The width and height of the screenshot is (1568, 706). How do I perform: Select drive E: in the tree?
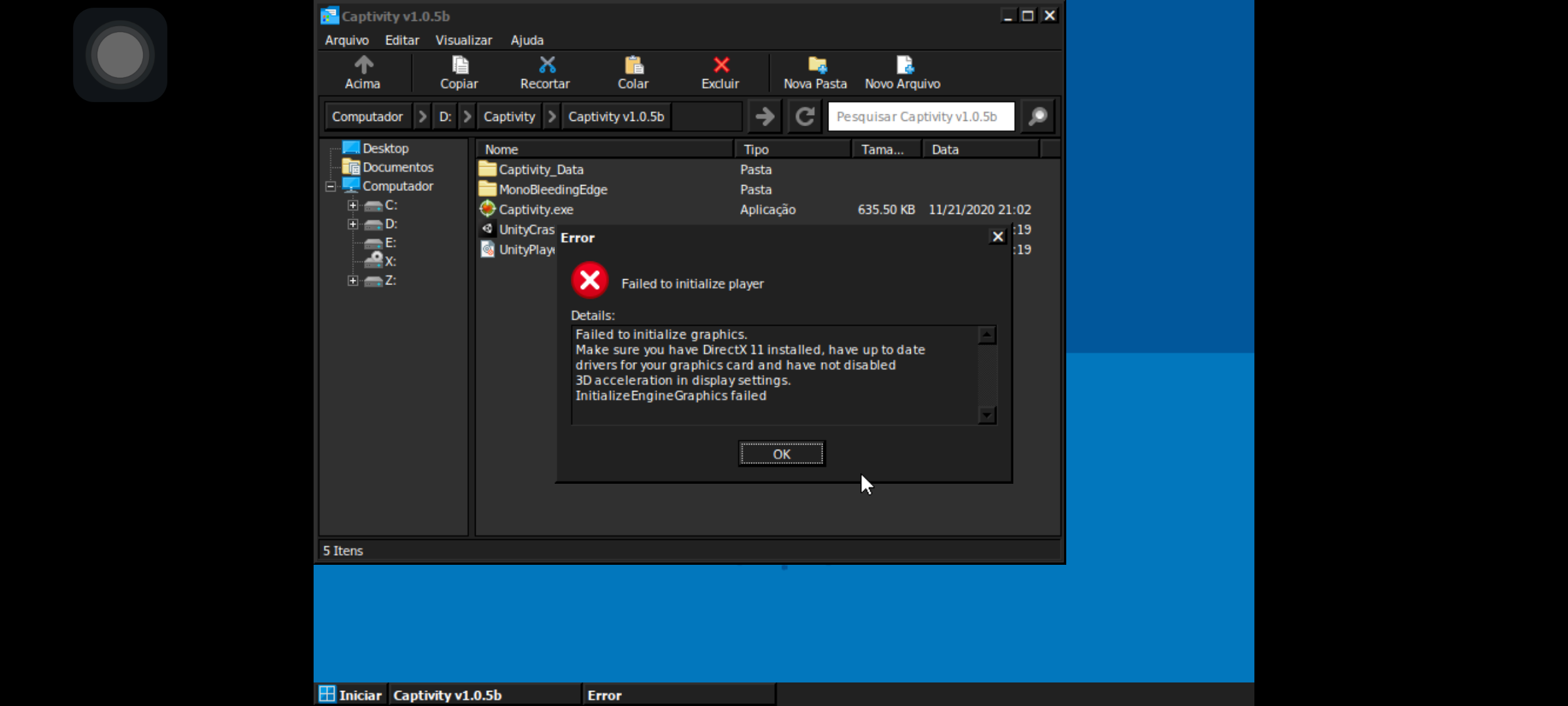coord(390,243)
